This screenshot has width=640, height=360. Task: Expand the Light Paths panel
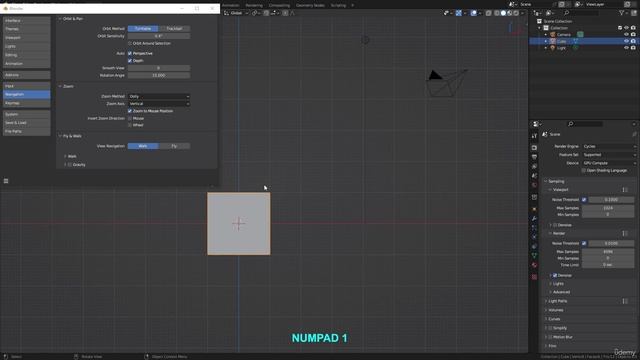[x=546, y=301]
